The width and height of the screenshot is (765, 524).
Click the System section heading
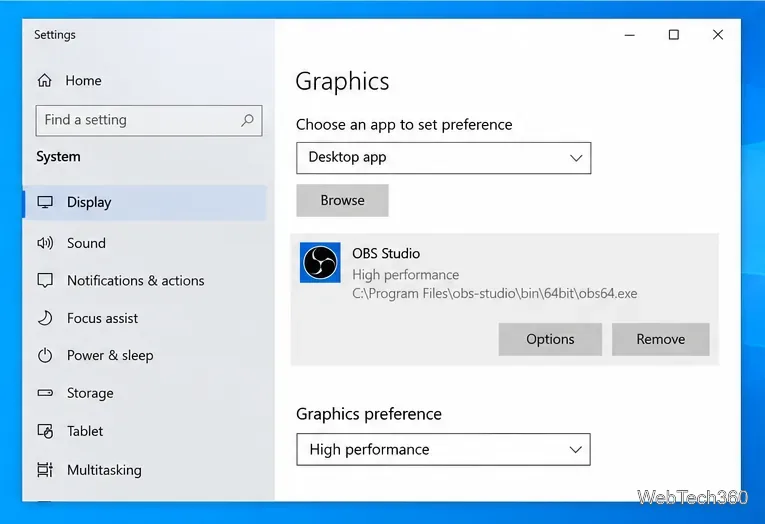coord(58,157)
